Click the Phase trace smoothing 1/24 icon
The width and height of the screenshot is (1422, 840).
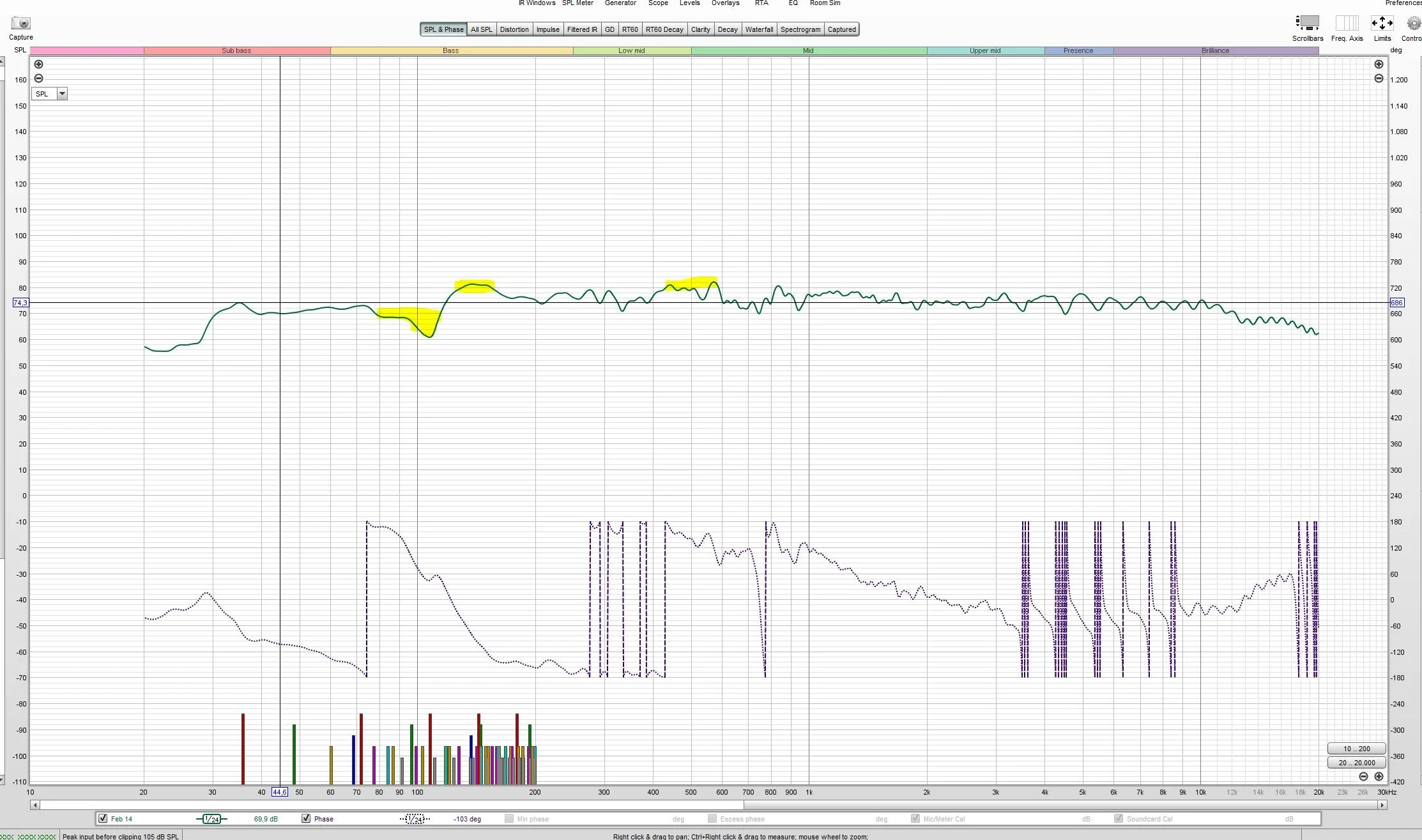pos(415,819)
